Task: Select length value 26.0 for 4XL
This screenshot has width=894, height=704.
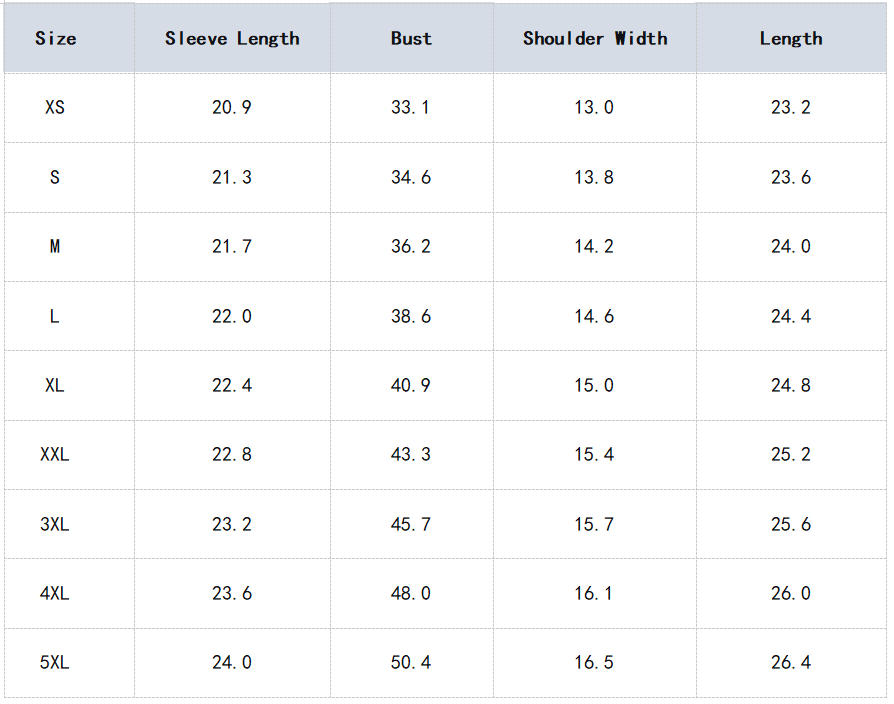Action: pyautogui.click(x=791, y=593)
